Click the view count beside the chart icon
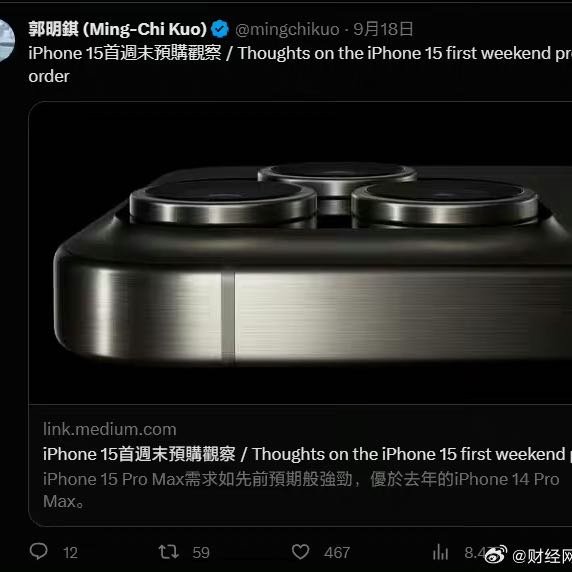Screen dimensions: 572x572 coord(474,553)
